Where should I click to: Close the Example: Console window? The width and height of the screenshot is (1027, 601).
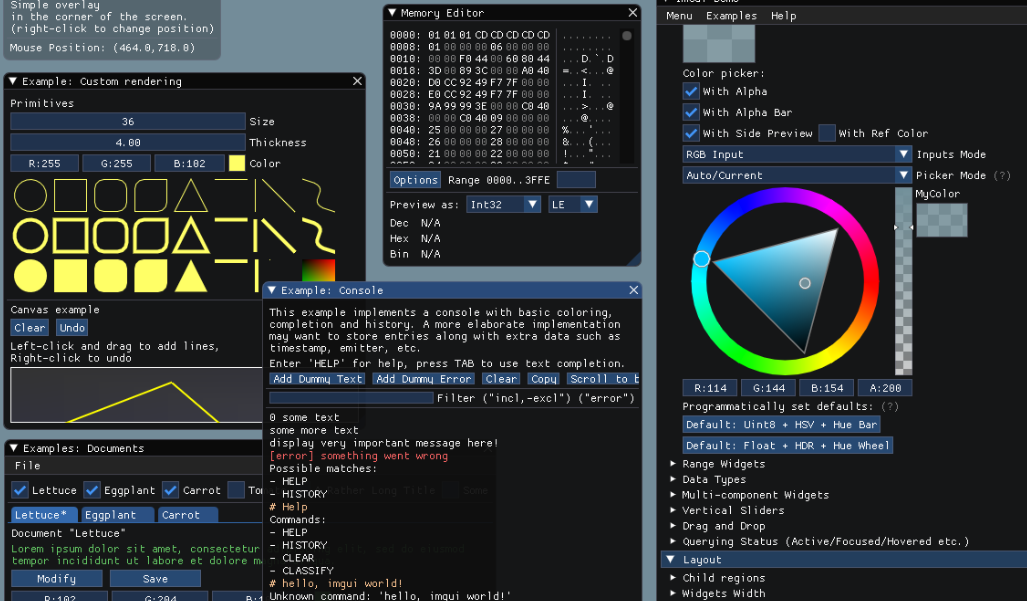tap(633, 290)
